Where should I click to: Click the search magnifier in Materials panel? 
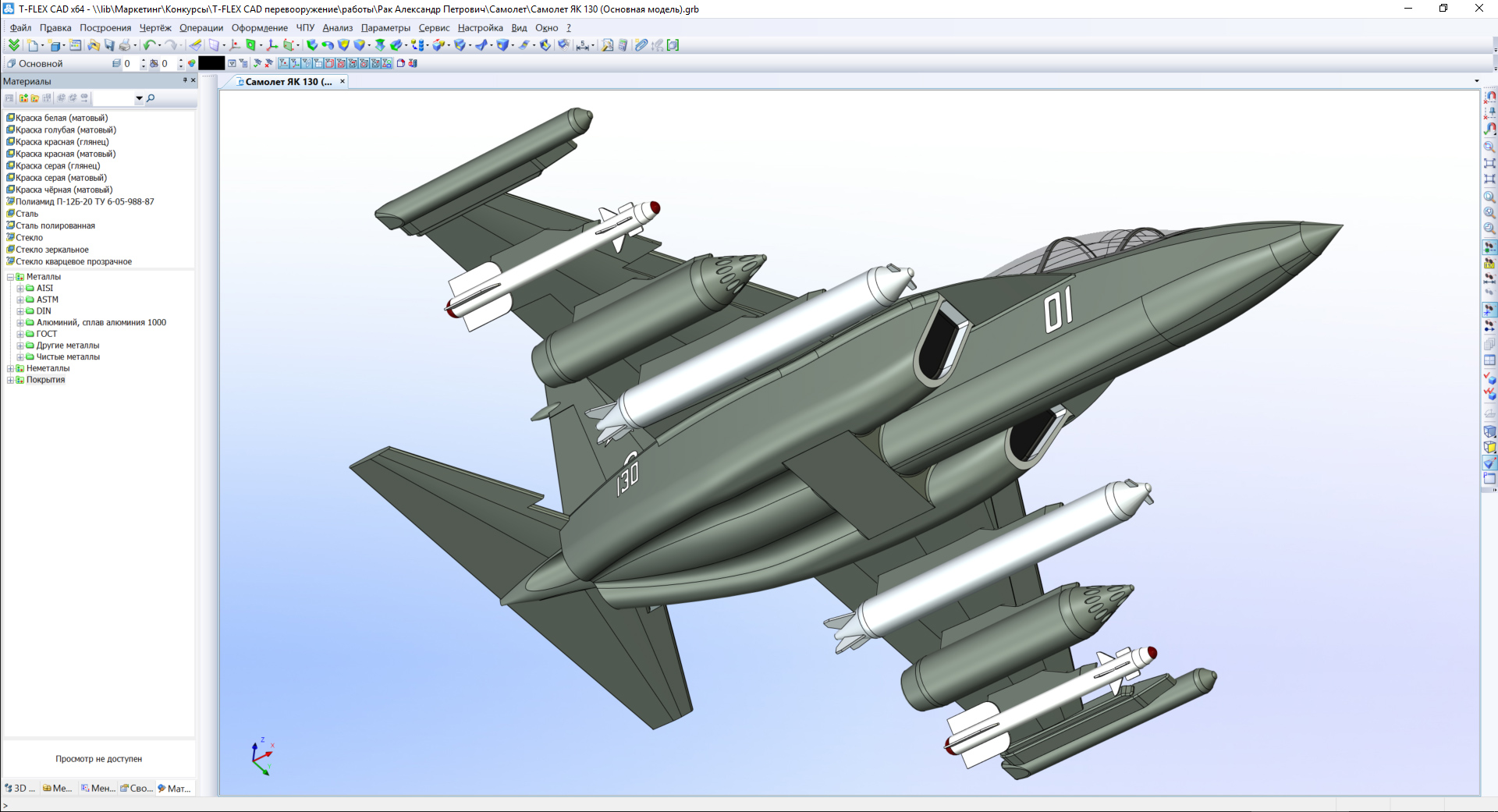pos(151,98)
